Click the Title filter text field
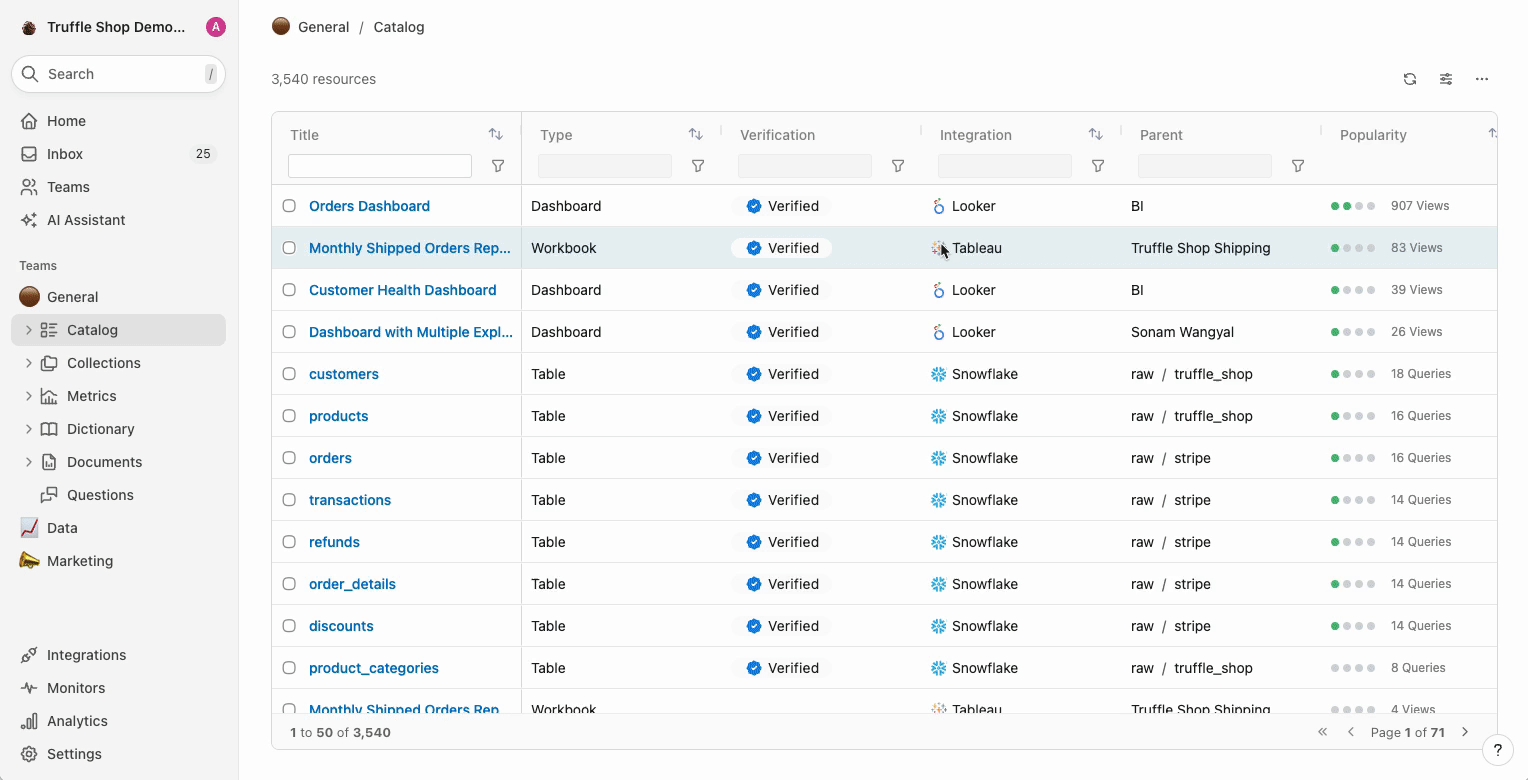This screenshot has height=780, width=1528. 380,166
